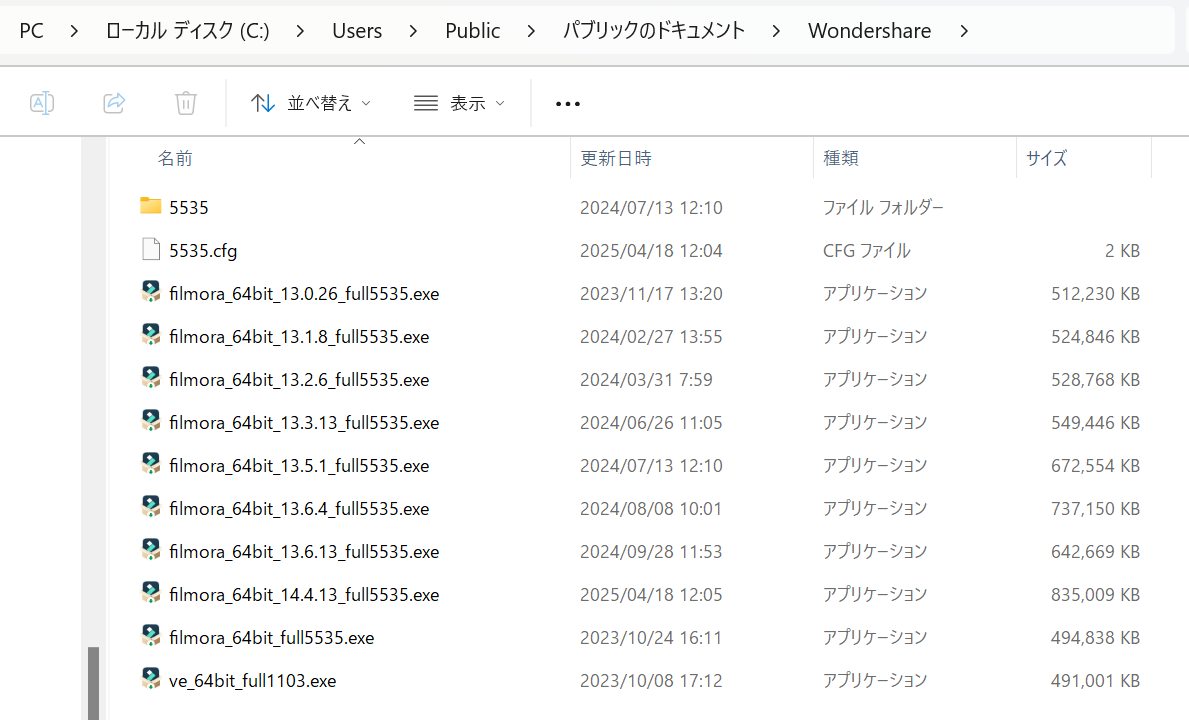Click the 5535.cfg file icon

tap(151, 249)
